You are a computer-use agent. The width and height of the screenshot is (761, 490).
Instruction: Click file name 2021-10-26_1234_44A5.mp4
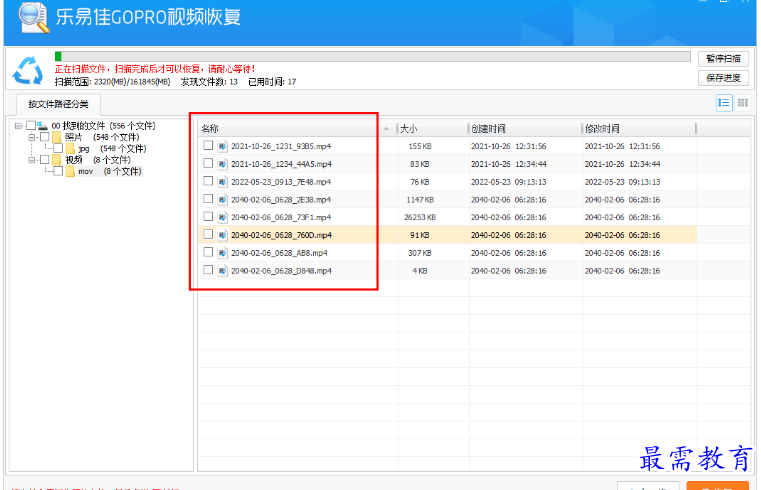pos(281,164)
